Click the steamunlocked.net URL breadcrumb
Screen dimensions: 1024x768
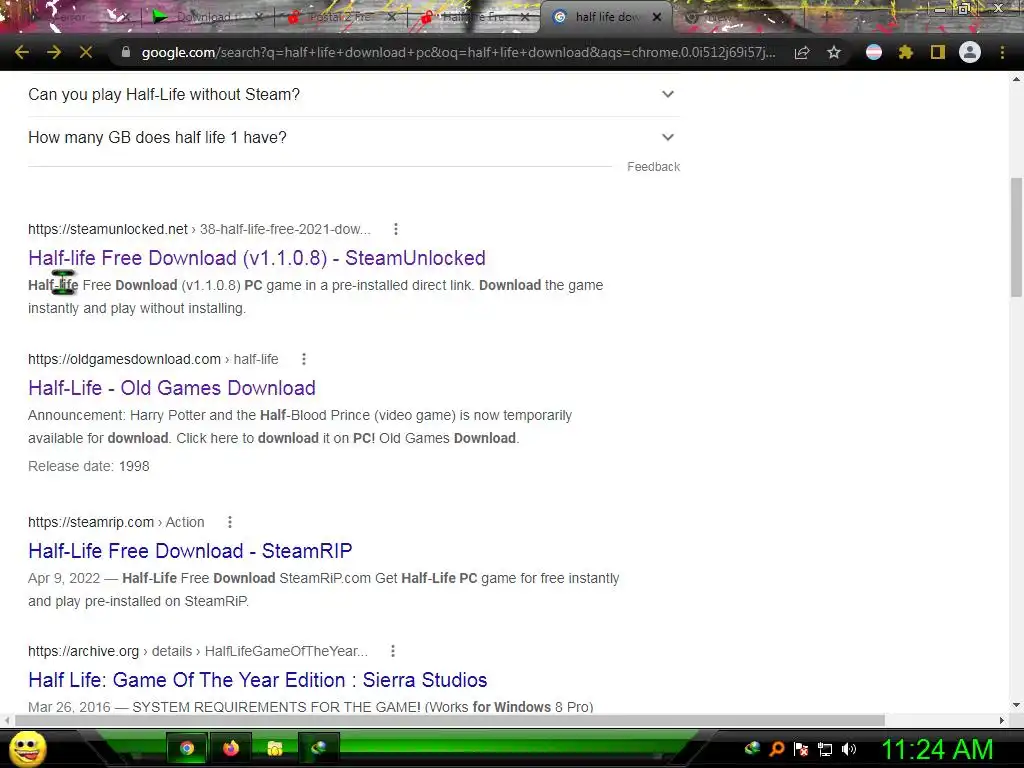[199, 229]
